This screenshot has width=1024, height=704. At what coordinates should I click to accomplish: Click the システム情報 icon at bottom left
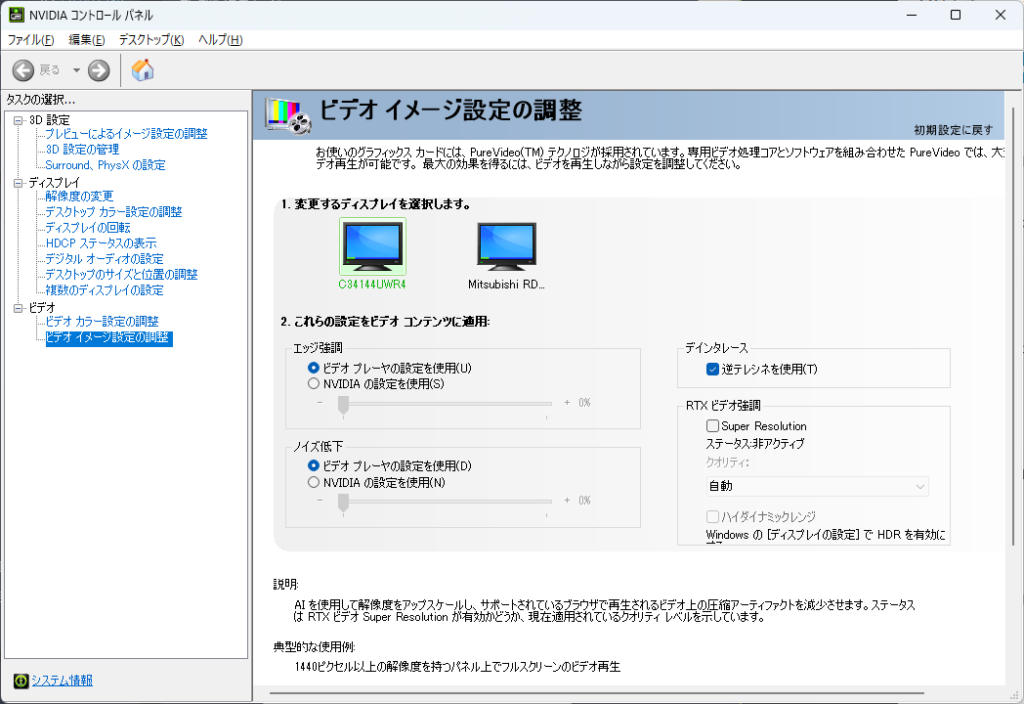(x=20, y=680)
